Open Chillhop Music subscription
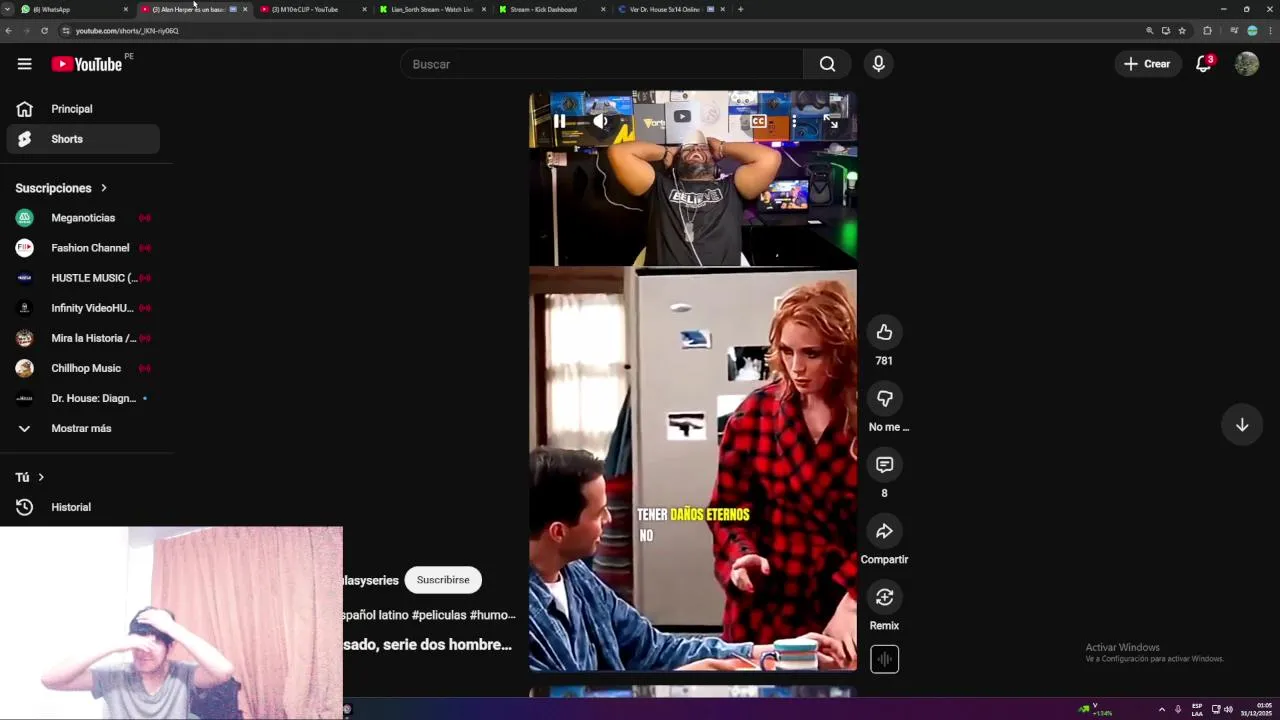 pos(83,368)
